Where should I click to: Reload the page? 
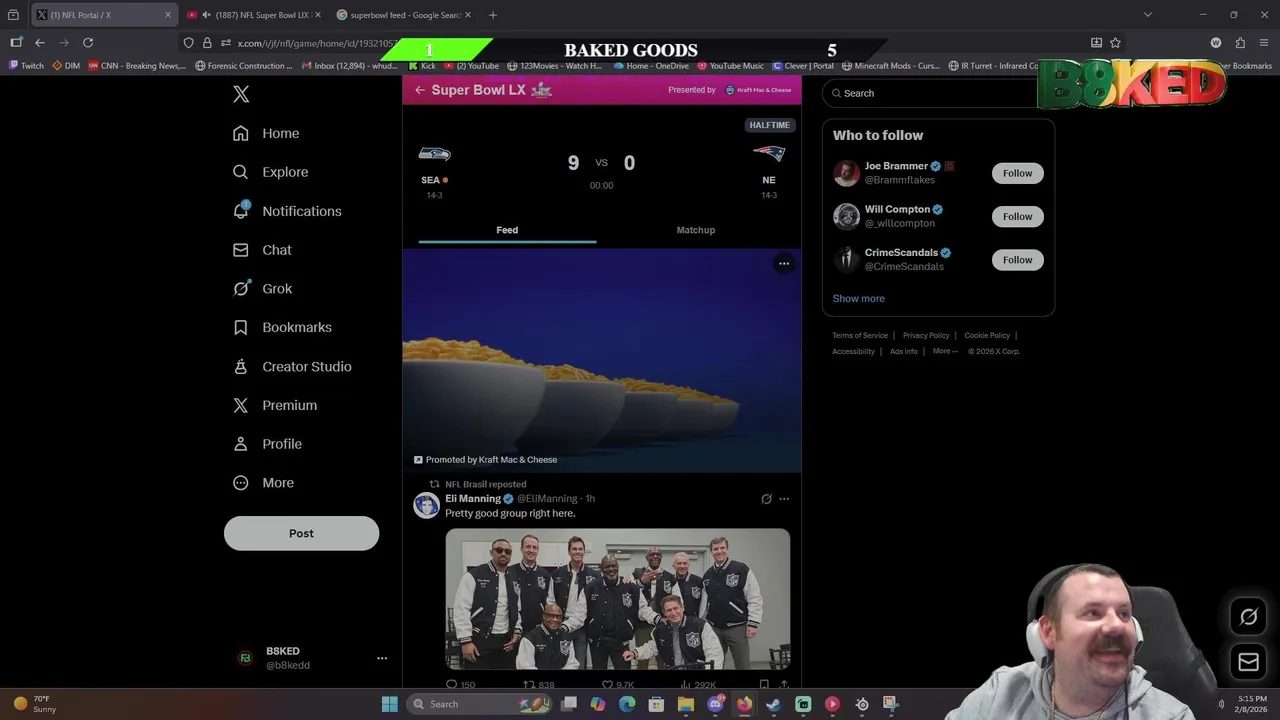pyautogui.click(x=88, y=43)
